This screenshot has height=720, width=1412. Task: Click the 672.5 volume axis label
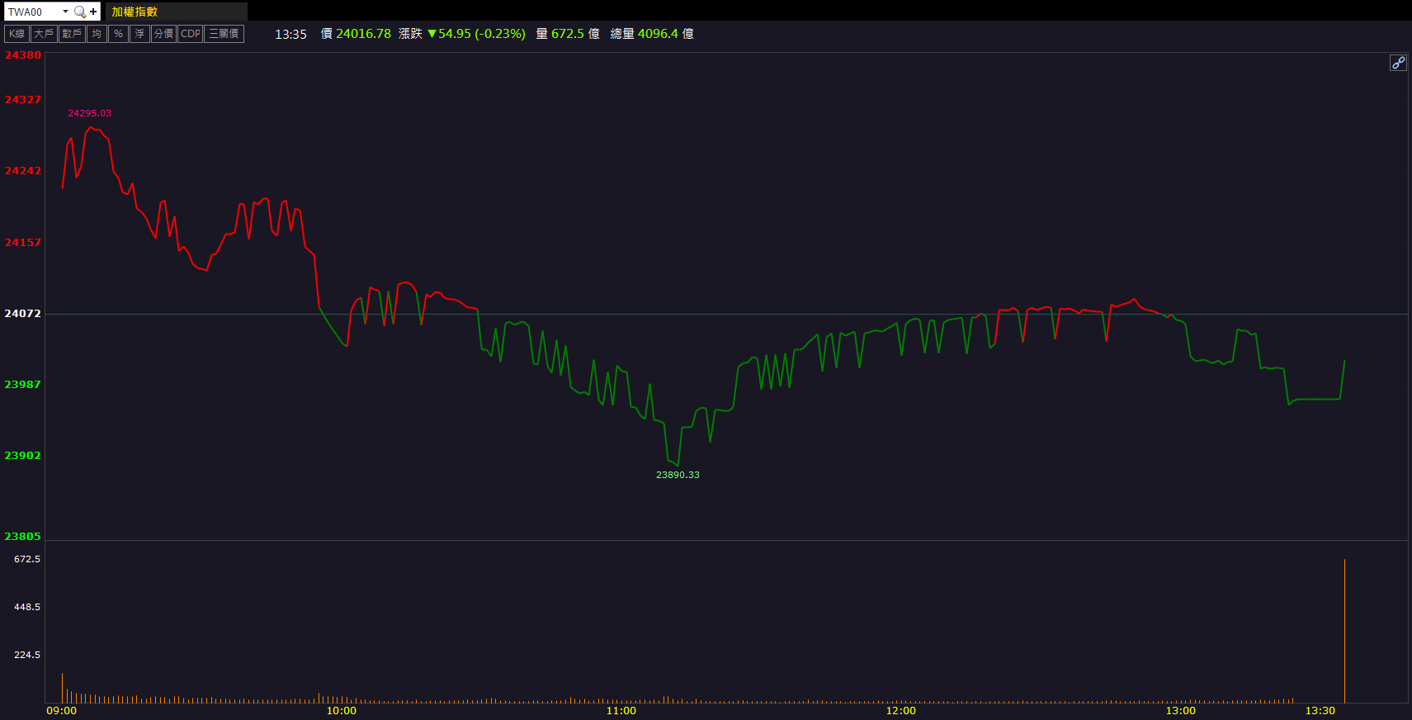[x=27, y=559]
